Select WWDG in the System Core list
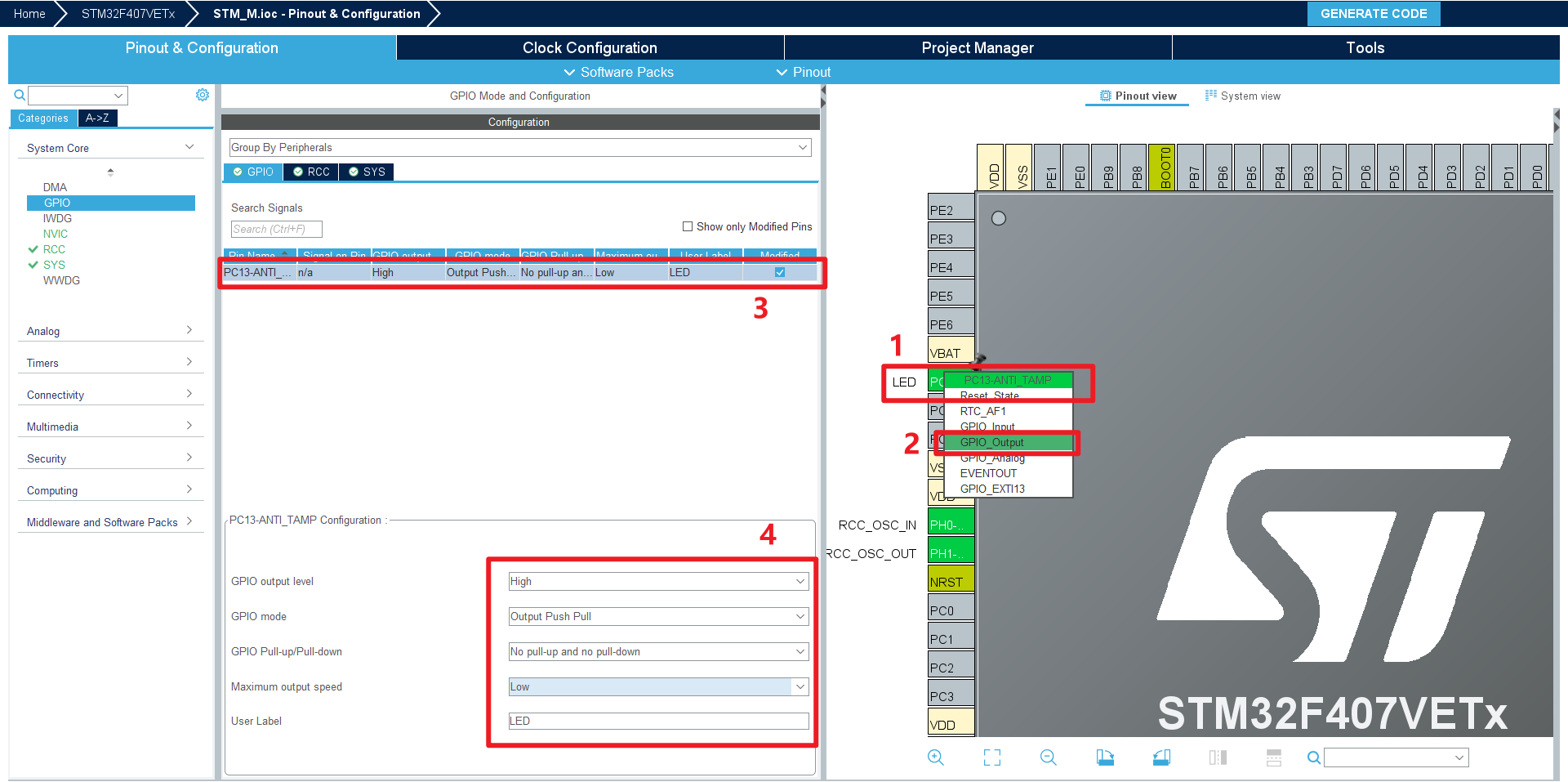This screenshot has height=782, width=1568. (61, 280)
